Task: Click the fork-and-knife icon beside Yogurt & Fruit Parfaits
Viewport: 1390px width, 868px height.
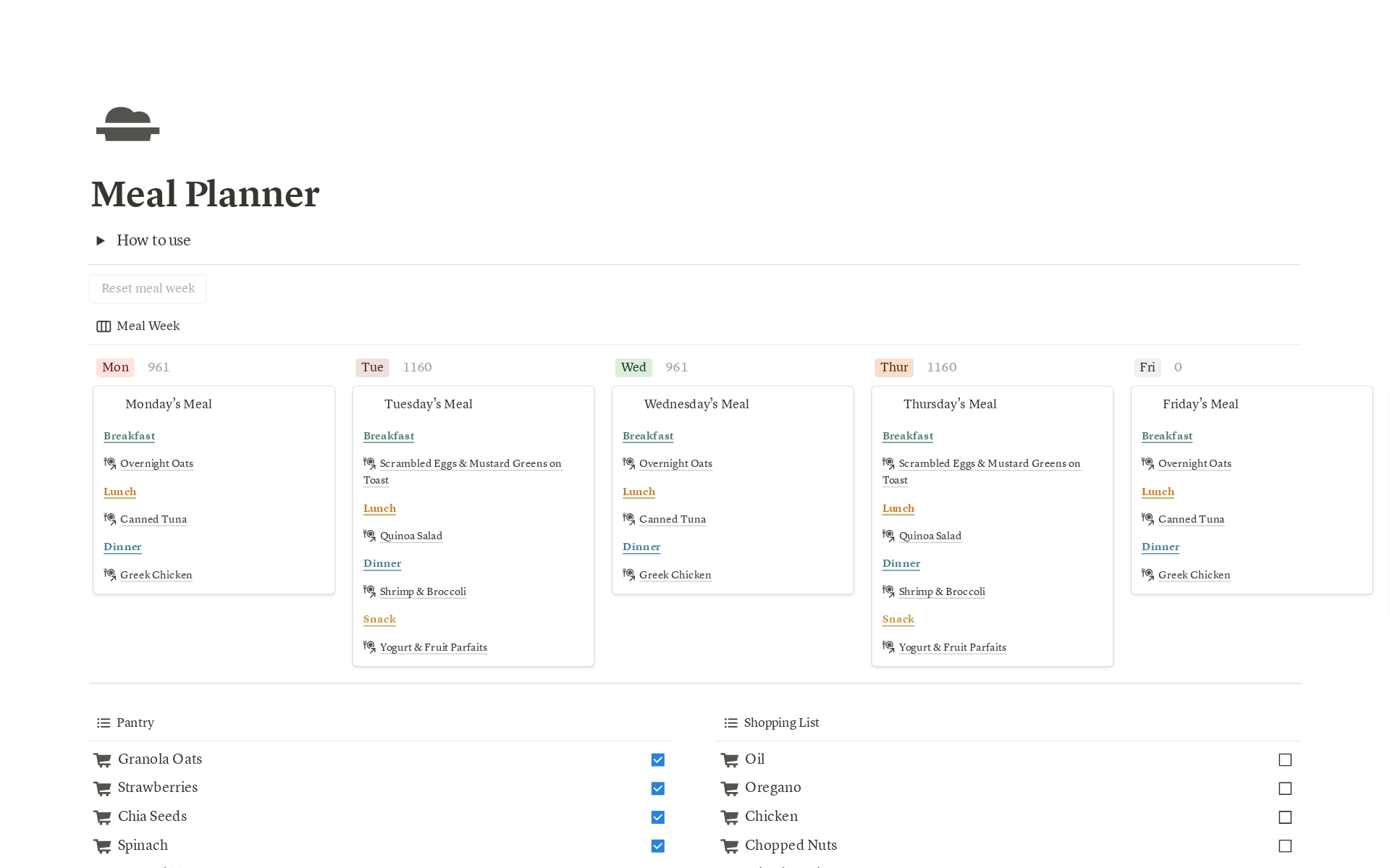Action: tap(369, 646)
